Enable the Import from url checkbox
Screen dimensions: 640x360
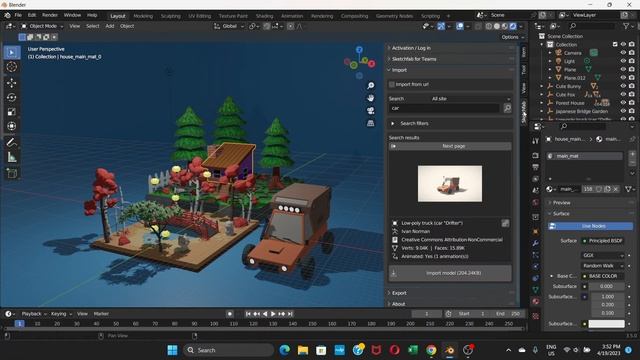pos(392,84)
